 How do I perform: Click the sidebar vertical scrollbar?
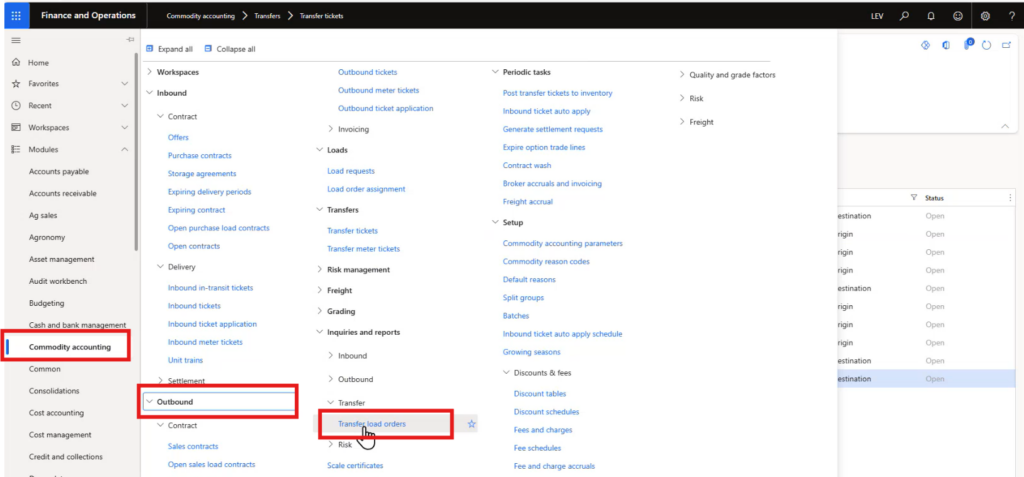point(136,152)
